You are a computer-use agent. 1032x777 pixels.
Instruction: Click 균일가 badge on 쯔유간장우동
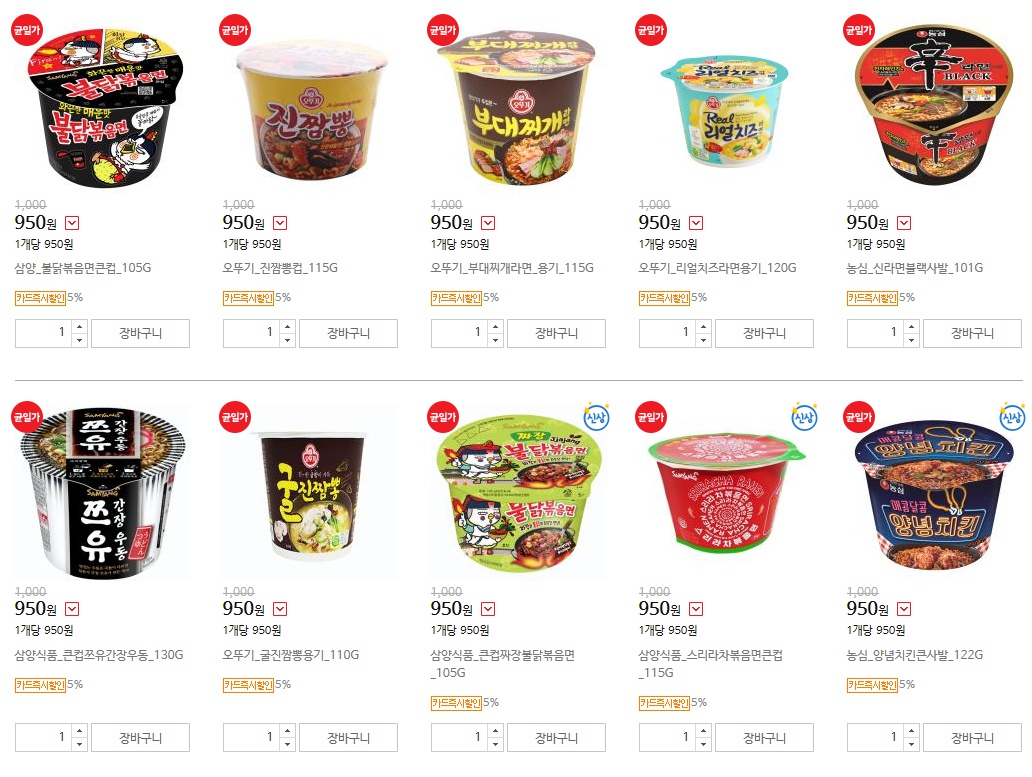pos(26,417)
